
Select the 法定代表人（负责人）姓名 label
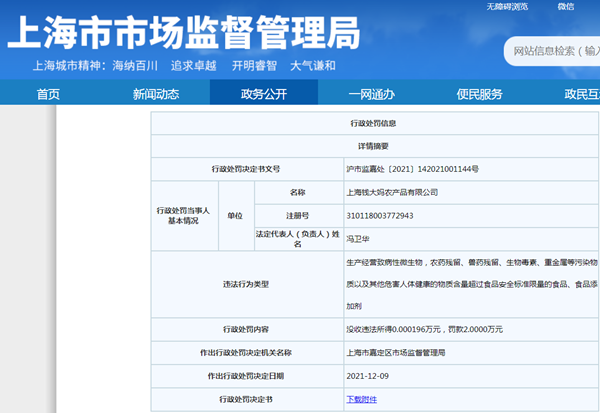click(x=297, y=239)
